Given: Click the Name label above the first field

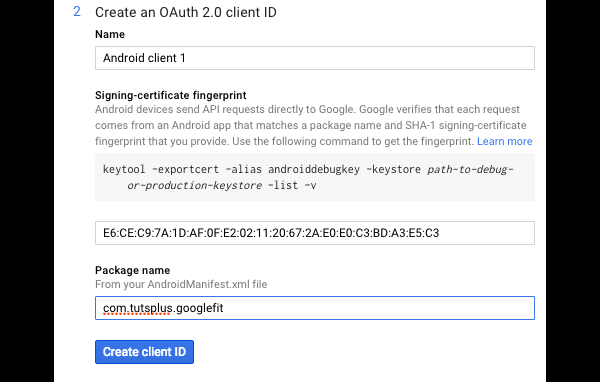Looking at the screenshot, I should tap(110, 34).
